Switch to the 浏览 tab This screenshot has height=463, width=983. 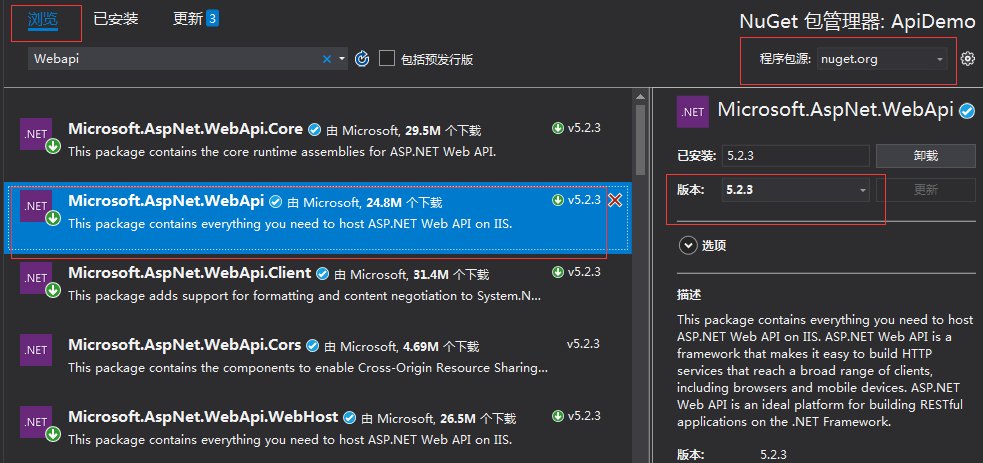pyautogui.click(x=43, y=19)
